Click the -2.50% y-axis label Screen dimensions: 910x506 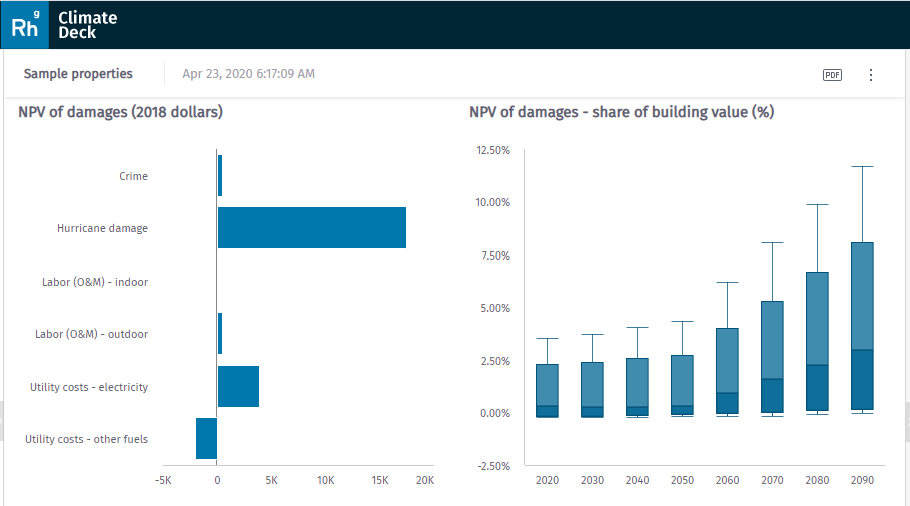point(493,466)
